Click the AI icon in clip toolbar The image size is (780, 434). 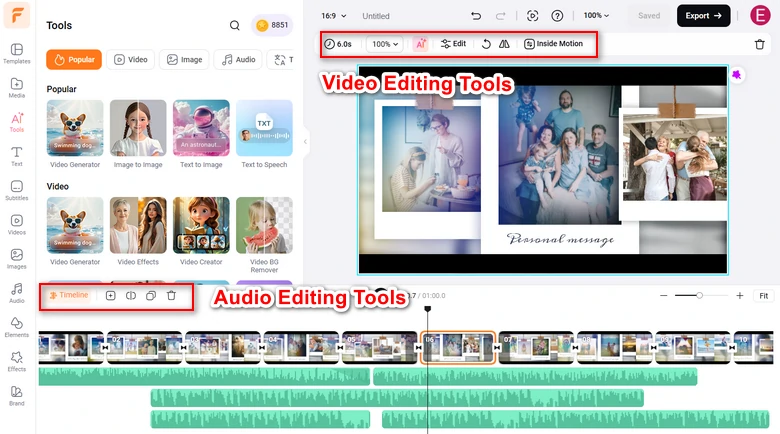pyautogui.click(x=420, y=44)
